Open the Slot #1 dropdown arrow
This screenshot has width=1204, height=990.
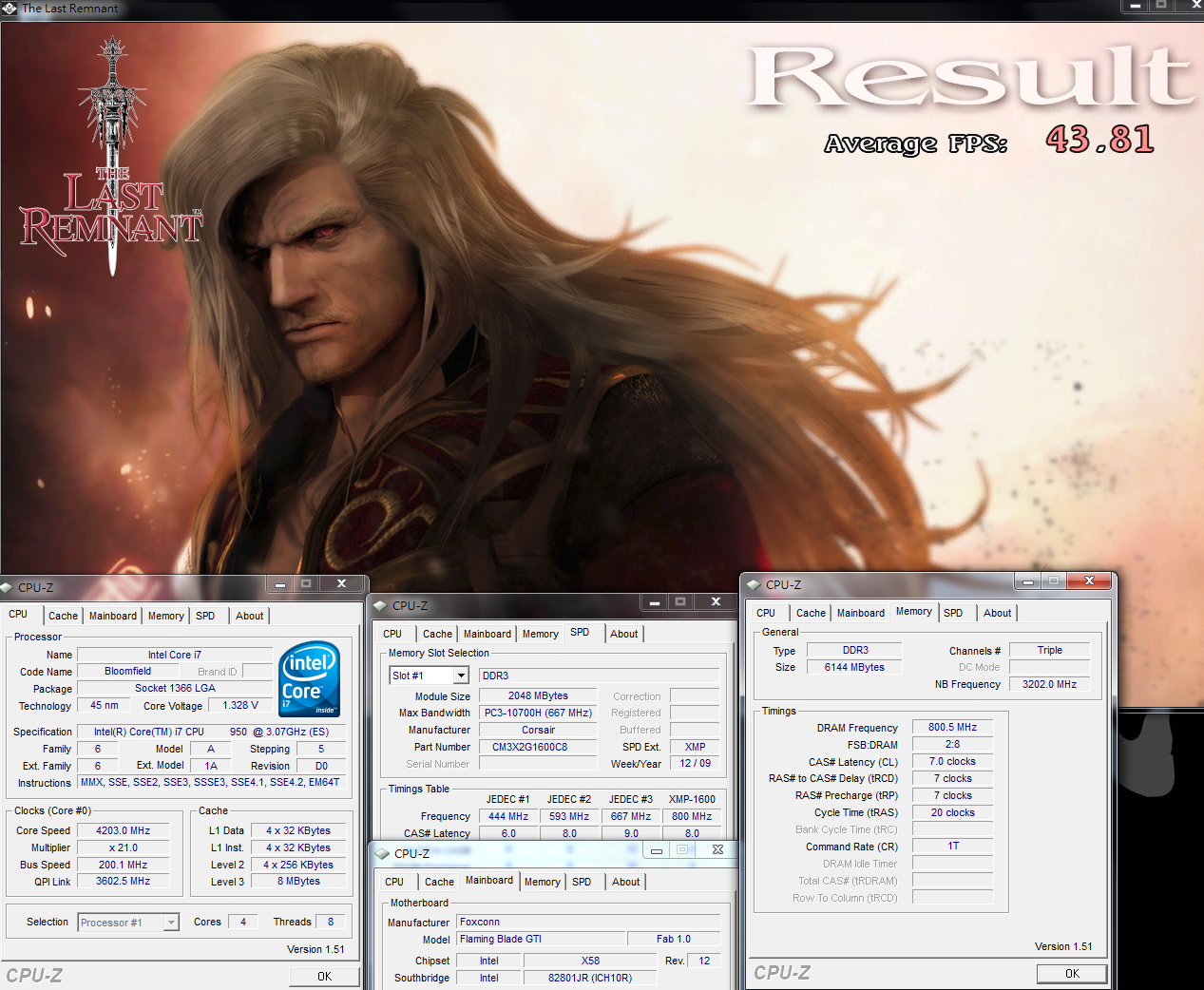click(461, 676)
